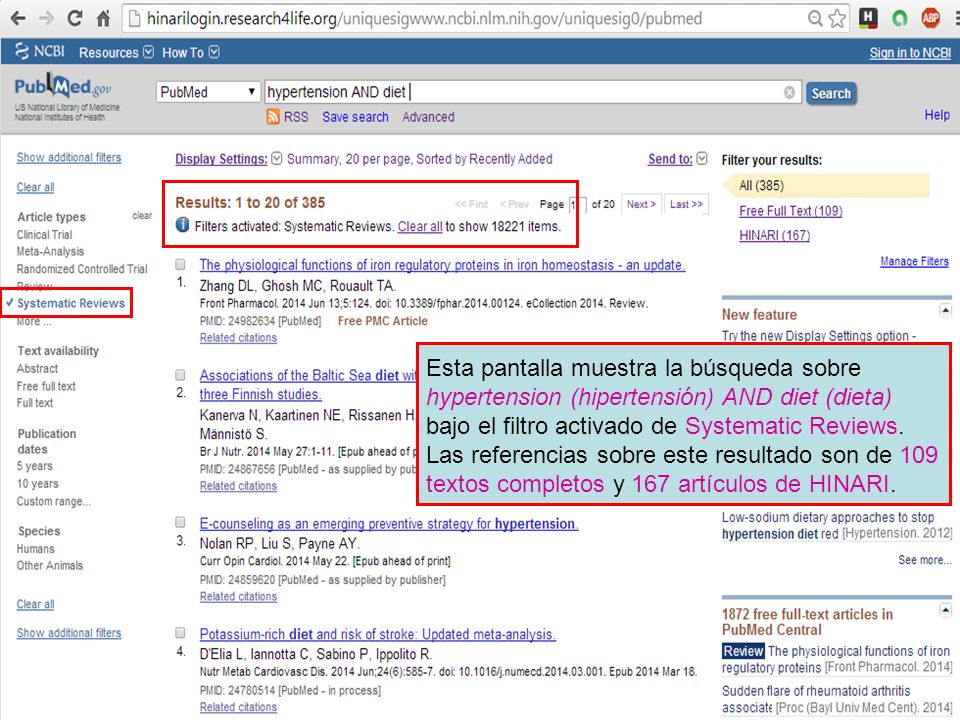Image resolution: width=960 pixels, height=720 pixels.
Task: Clear the search box with the X icon
Action: coord(789,92)
